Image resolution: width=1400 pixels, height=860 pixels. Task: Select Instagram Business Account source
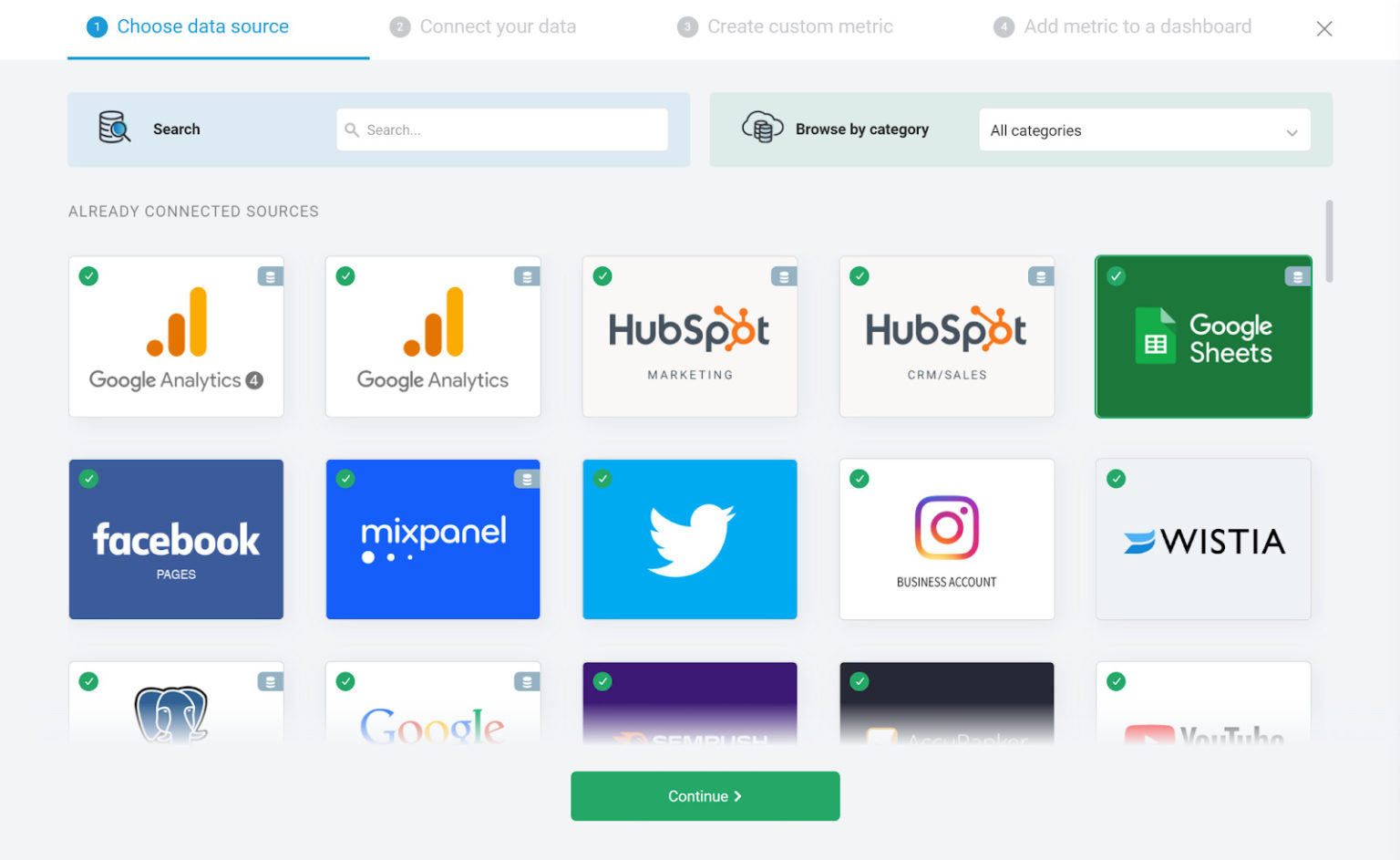point(946,540)
